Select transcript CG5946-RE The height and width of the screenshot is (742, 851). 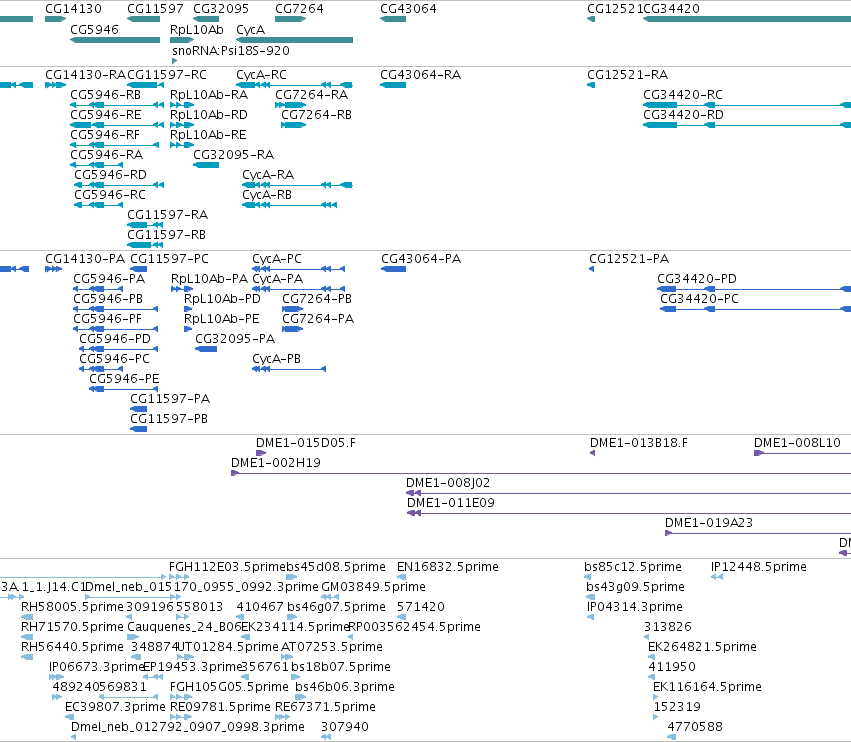click(x=106, y=115)
